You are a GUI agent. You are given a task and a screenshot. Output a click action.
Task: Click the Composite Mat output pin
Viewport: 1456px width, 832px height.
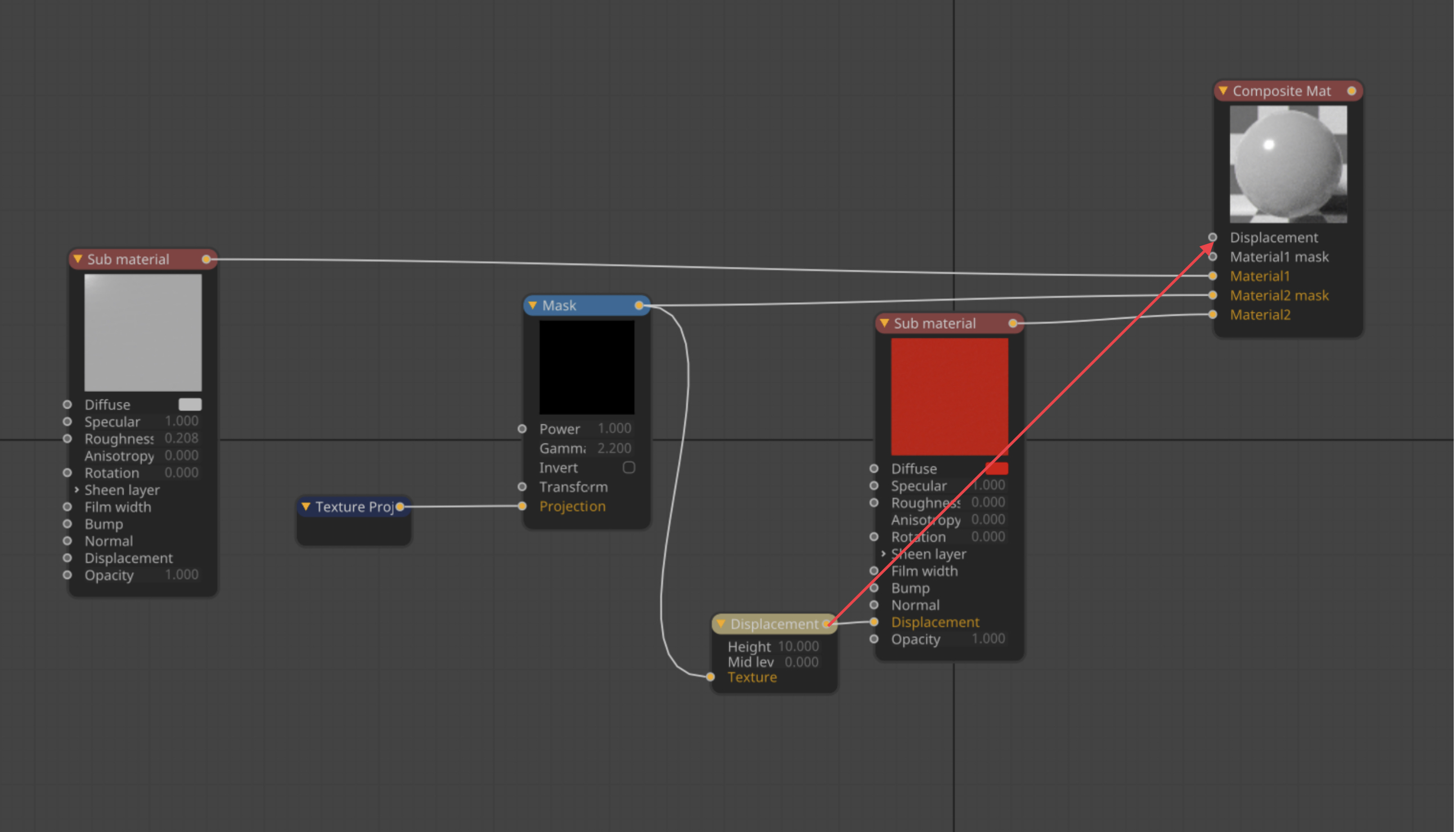(1351, 91)
